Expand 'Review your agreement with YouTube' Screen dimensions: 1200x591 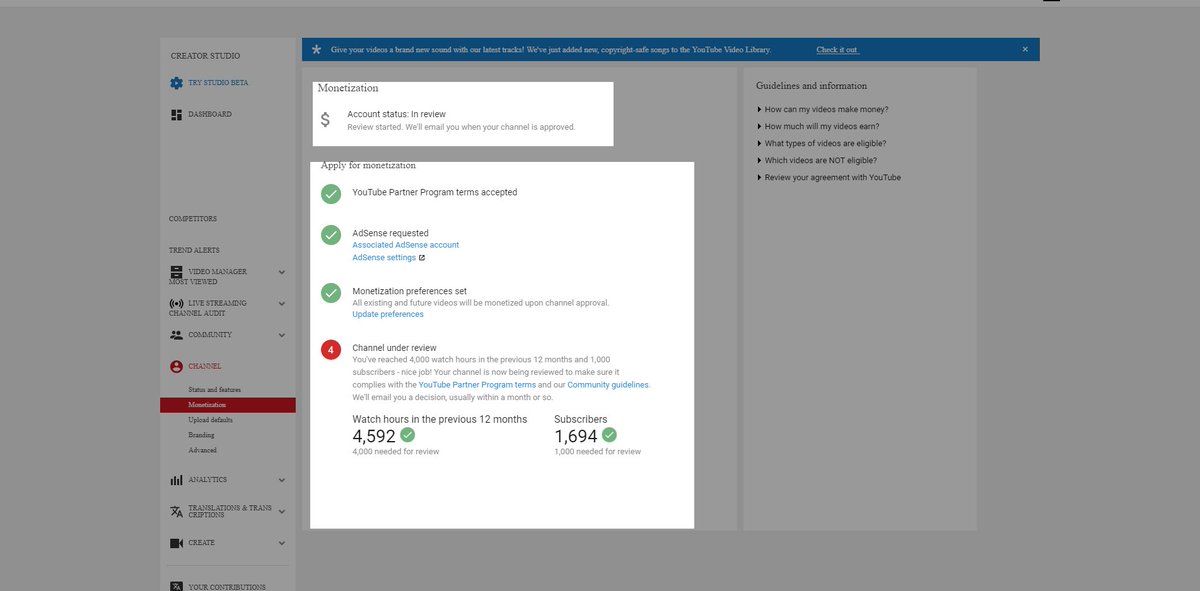829,178
